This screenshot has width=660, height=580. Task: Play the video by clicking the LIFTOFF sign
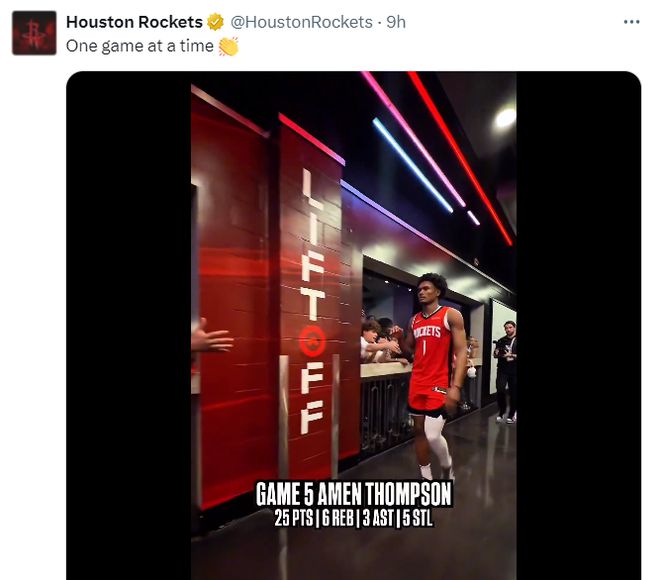[x=313, y=301]
